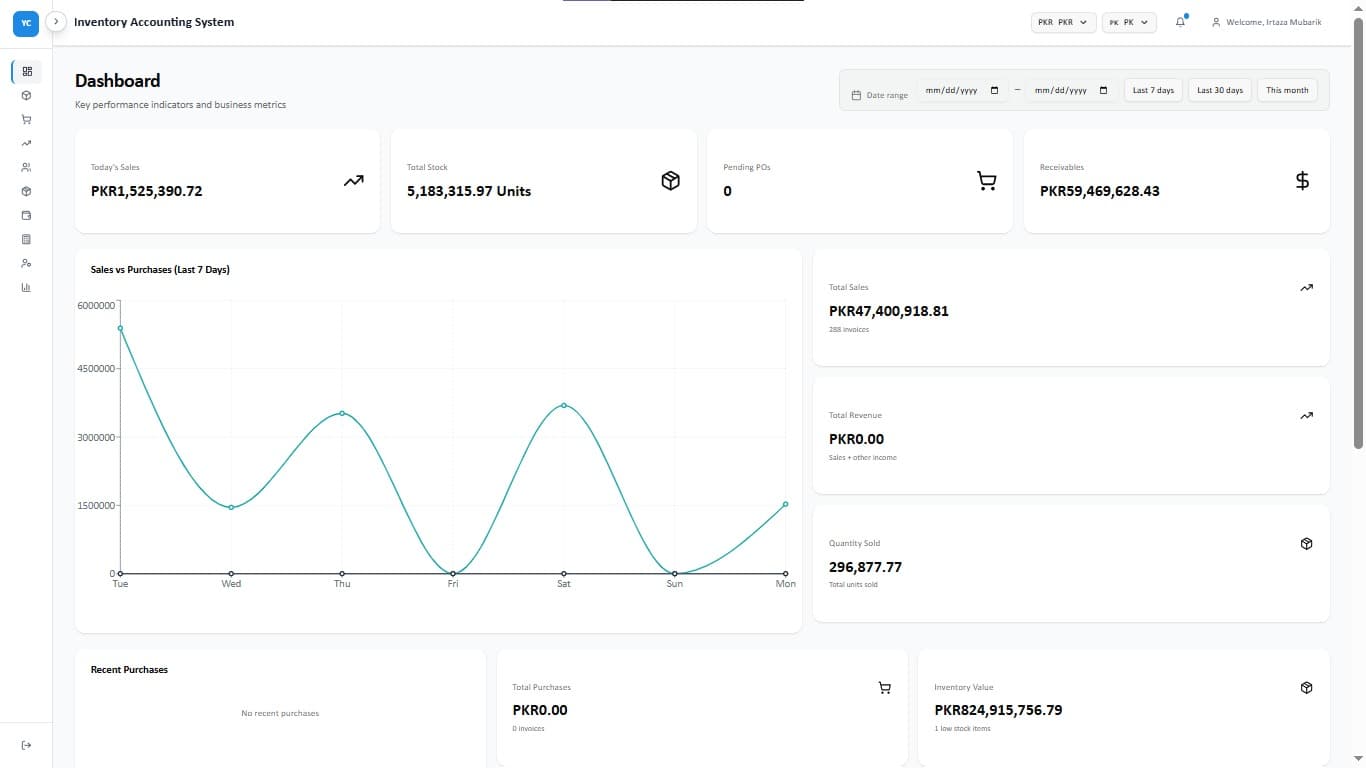Open calendar picker of the start date field
This screenshot has height=768, width=1366.
994,90
